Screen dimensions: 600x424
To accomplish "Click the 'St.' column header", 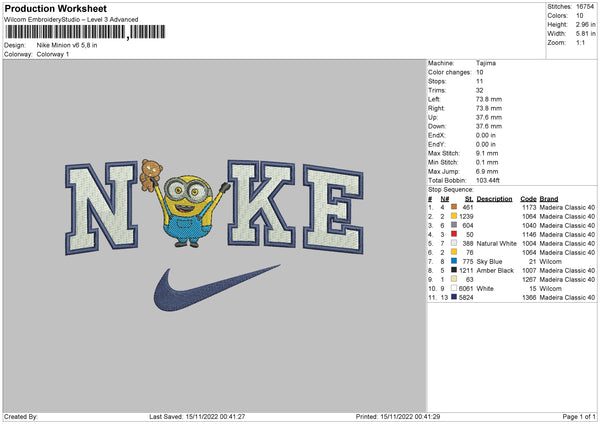I will [469, 199].
